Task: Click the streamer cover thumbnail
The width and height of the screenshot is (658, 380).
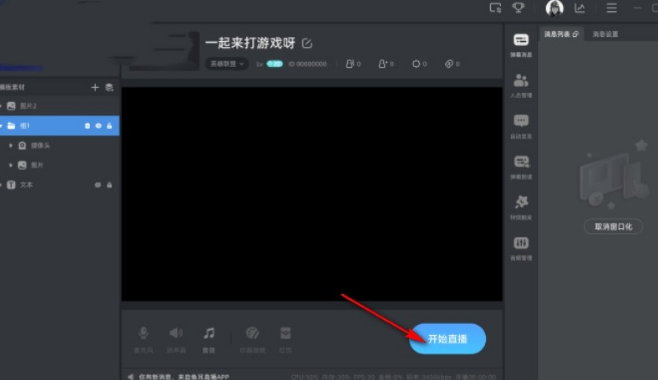Action: coord(164,50)
